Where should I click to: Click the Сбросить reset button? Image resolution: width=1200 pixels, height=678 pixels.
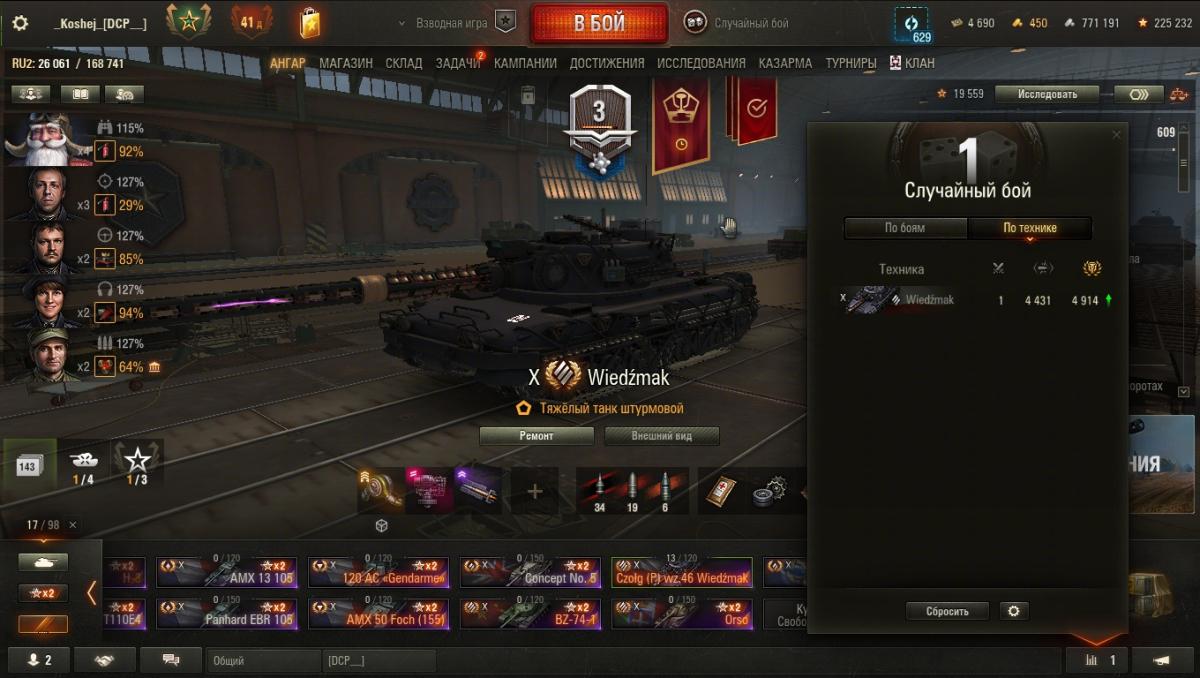click(x=947, y=611)
